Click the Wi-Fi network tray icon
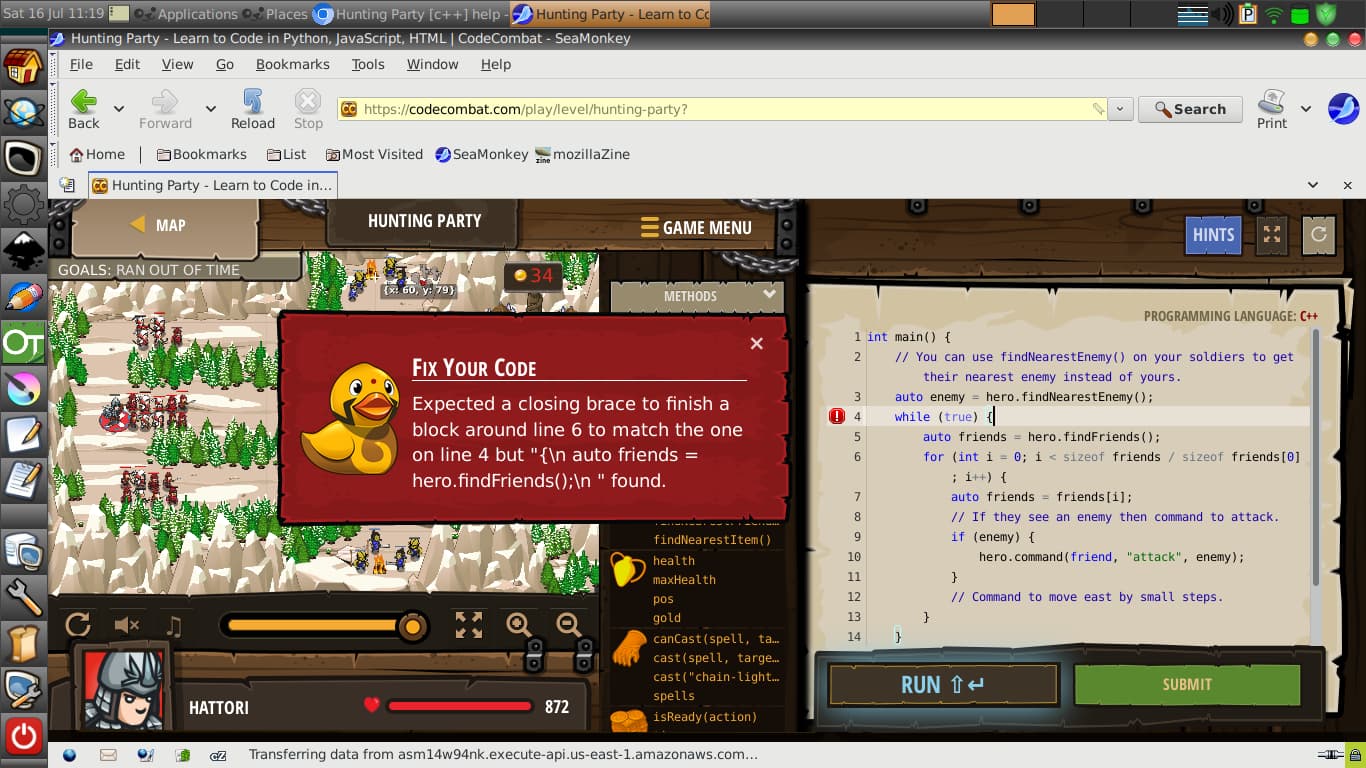Screen dimensions: 1366x768 (x=1274, y=14)
